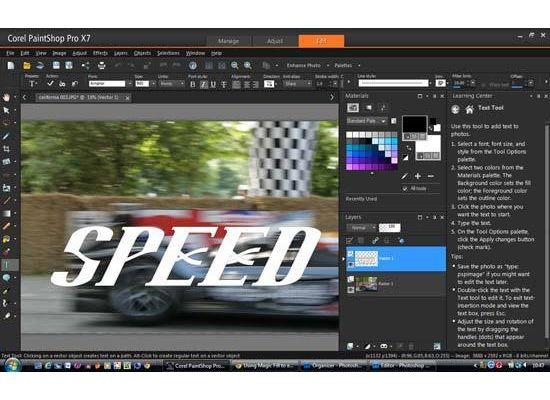
Task: Click the Print icon
Action: click(102, 65)
